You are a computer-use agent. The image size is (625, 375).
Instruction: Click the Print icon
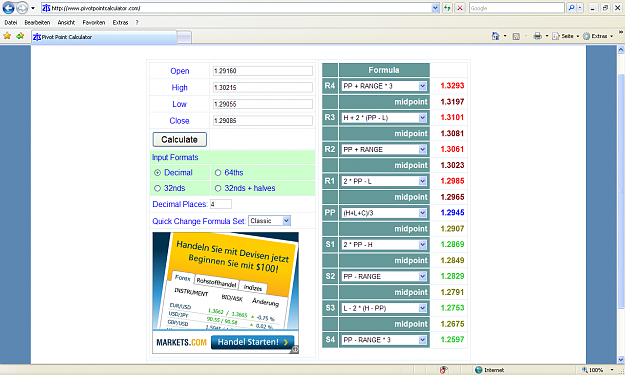tap(538, 36)
